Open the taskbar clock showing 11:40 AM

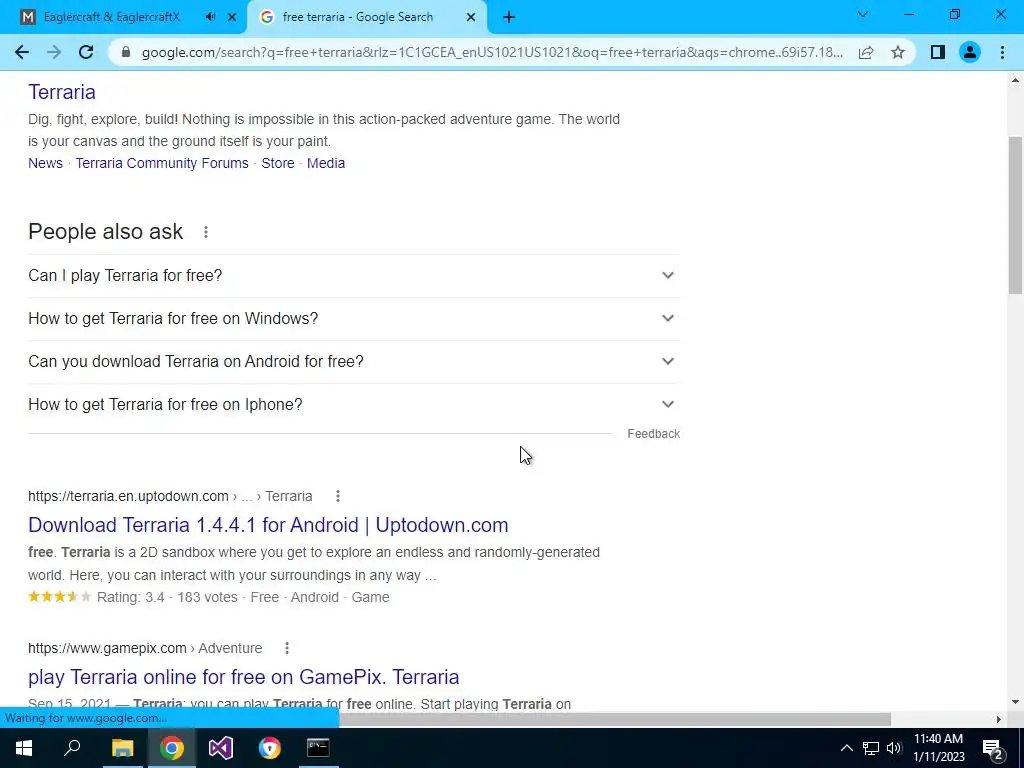[938, 748]
